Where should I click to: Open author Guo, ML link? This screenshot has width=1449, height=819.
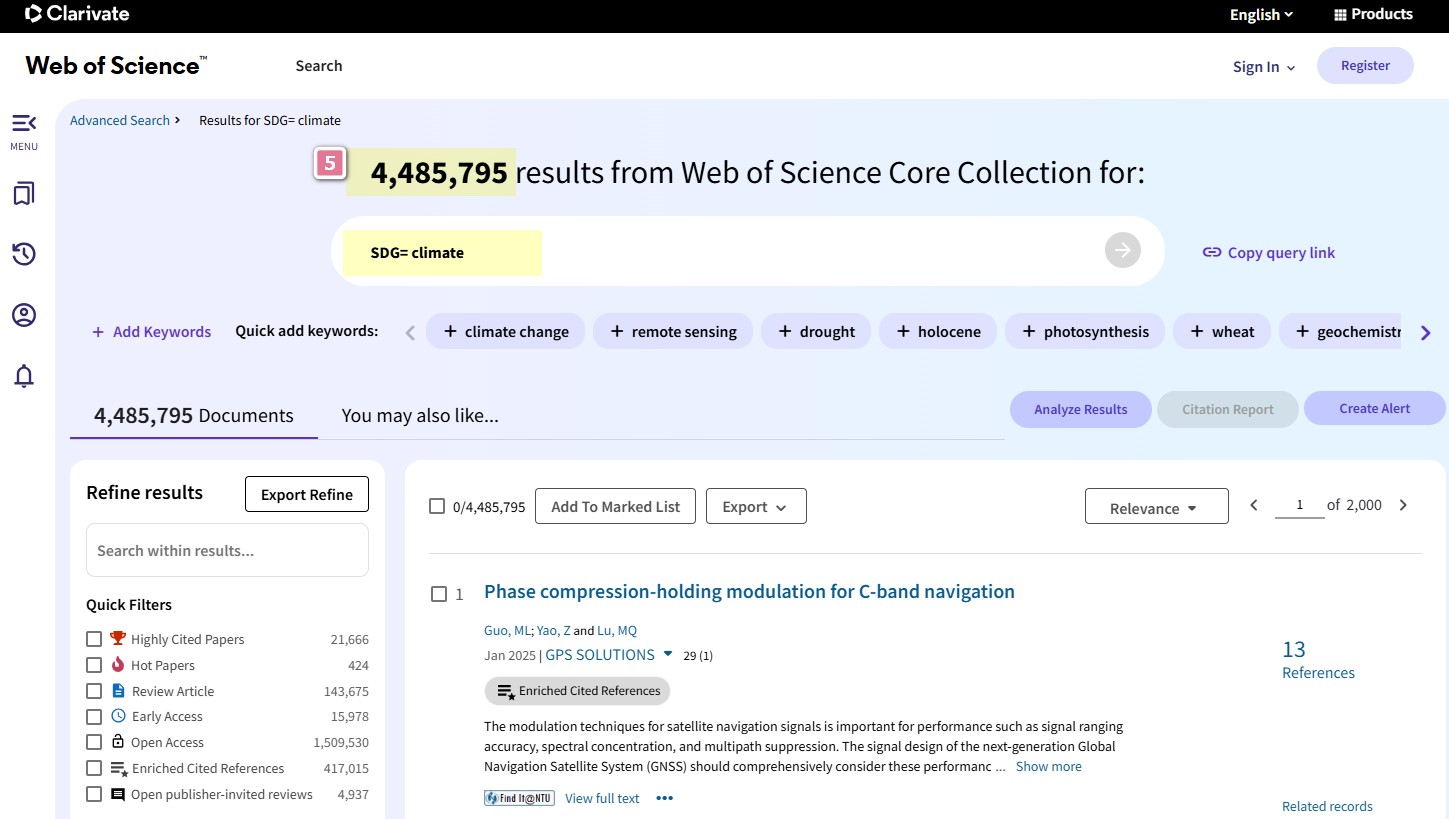[x=507, y=630]
